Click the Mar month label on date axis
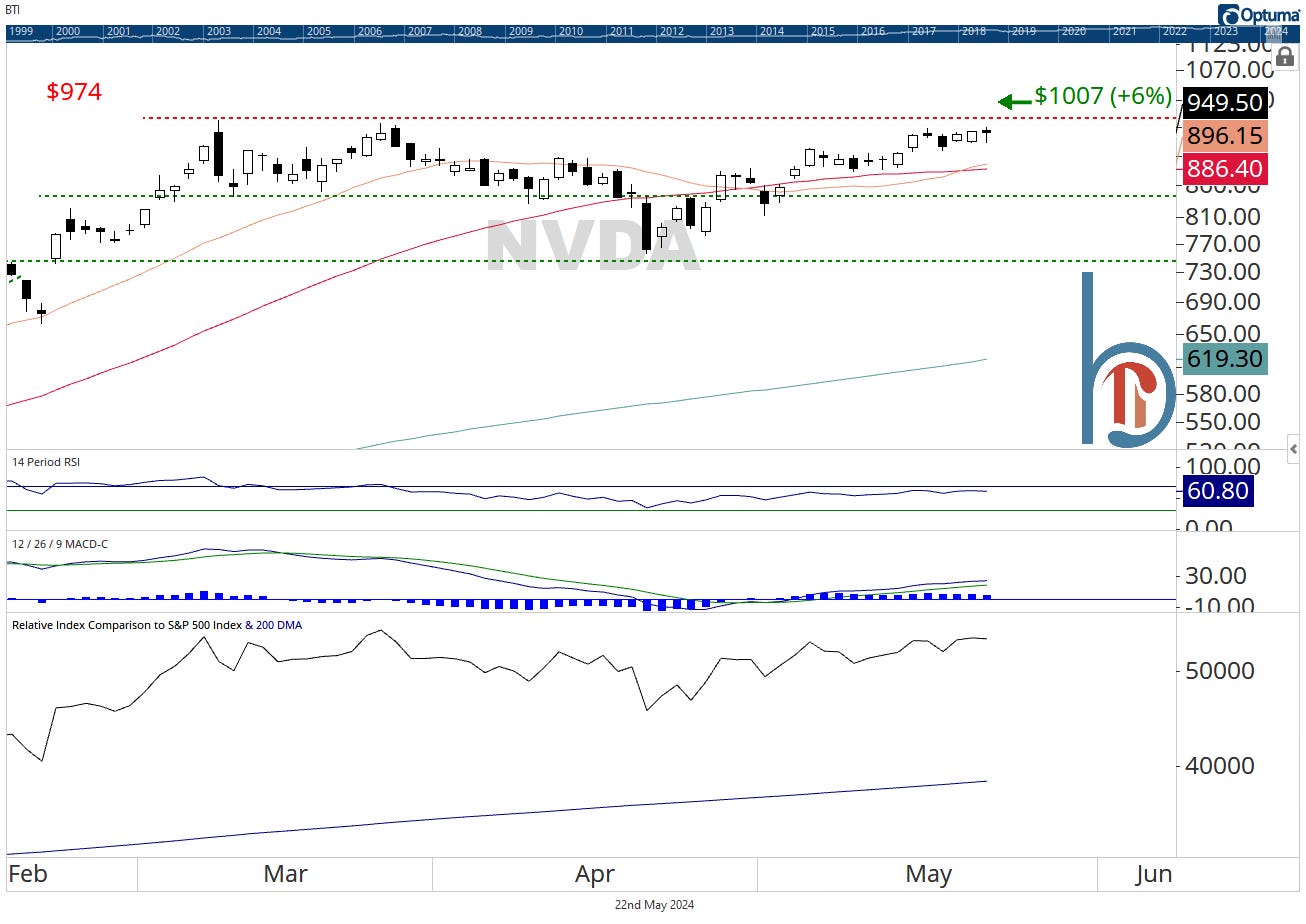1306x924 pixels. [x=285, y=874]
